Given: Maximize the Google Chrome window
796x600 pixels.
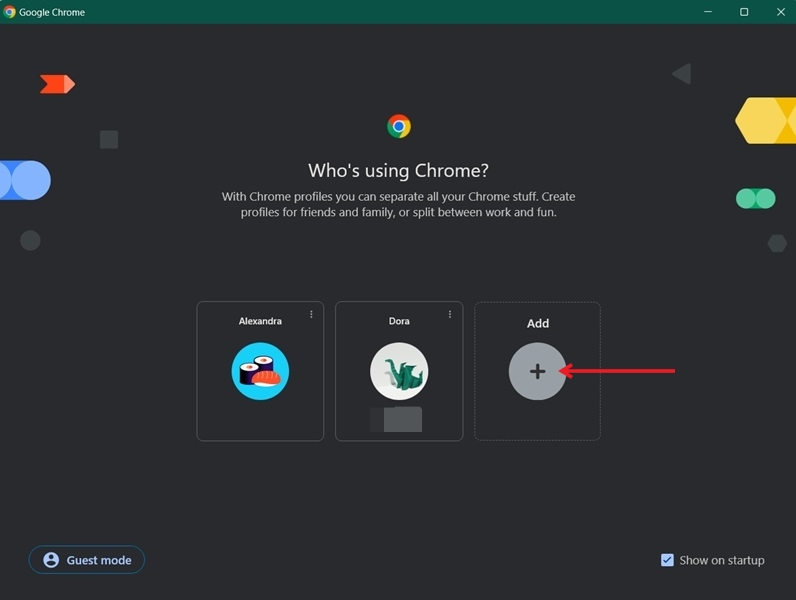Looking at the screenshot, I should coord(744,12).
